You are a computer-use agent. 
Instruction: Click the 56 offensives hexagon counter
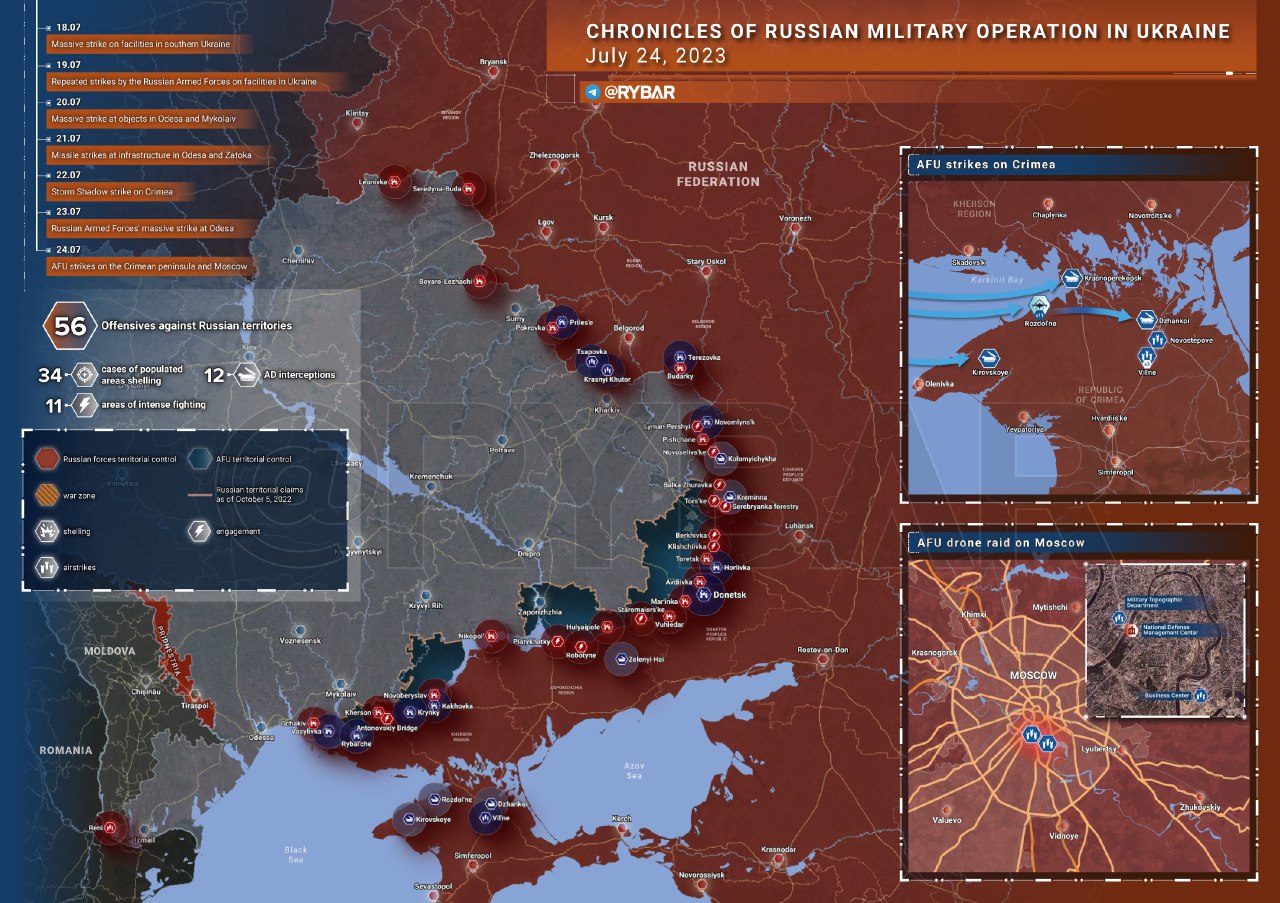coord(69,325)
